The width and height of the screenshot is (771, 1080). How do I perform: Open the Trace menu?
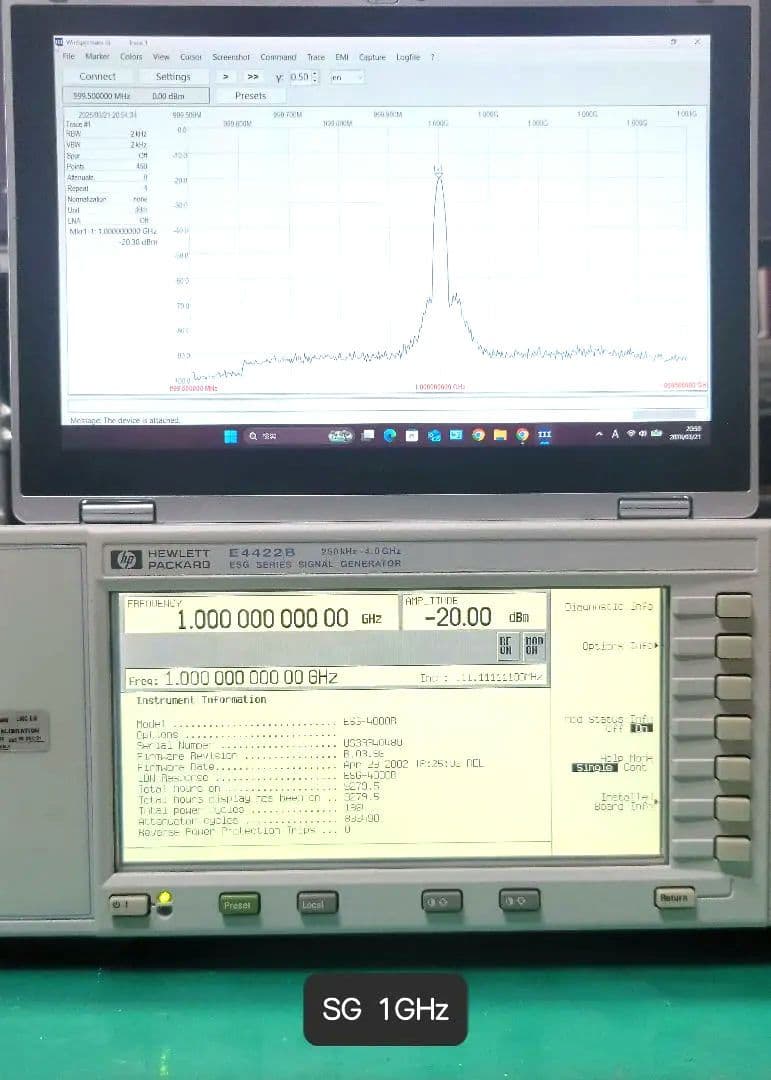316,57
